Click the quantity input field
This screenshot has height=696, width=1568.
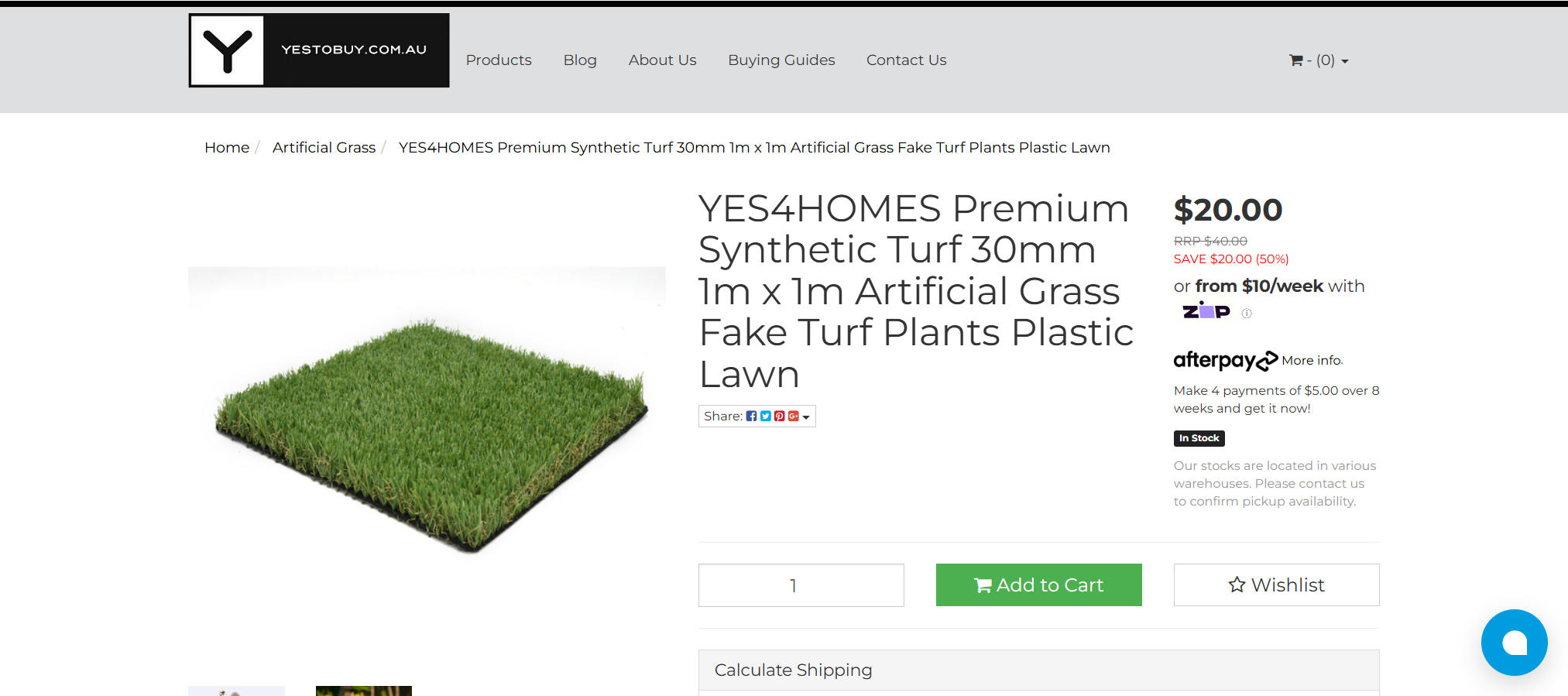[x=801, y=585]
